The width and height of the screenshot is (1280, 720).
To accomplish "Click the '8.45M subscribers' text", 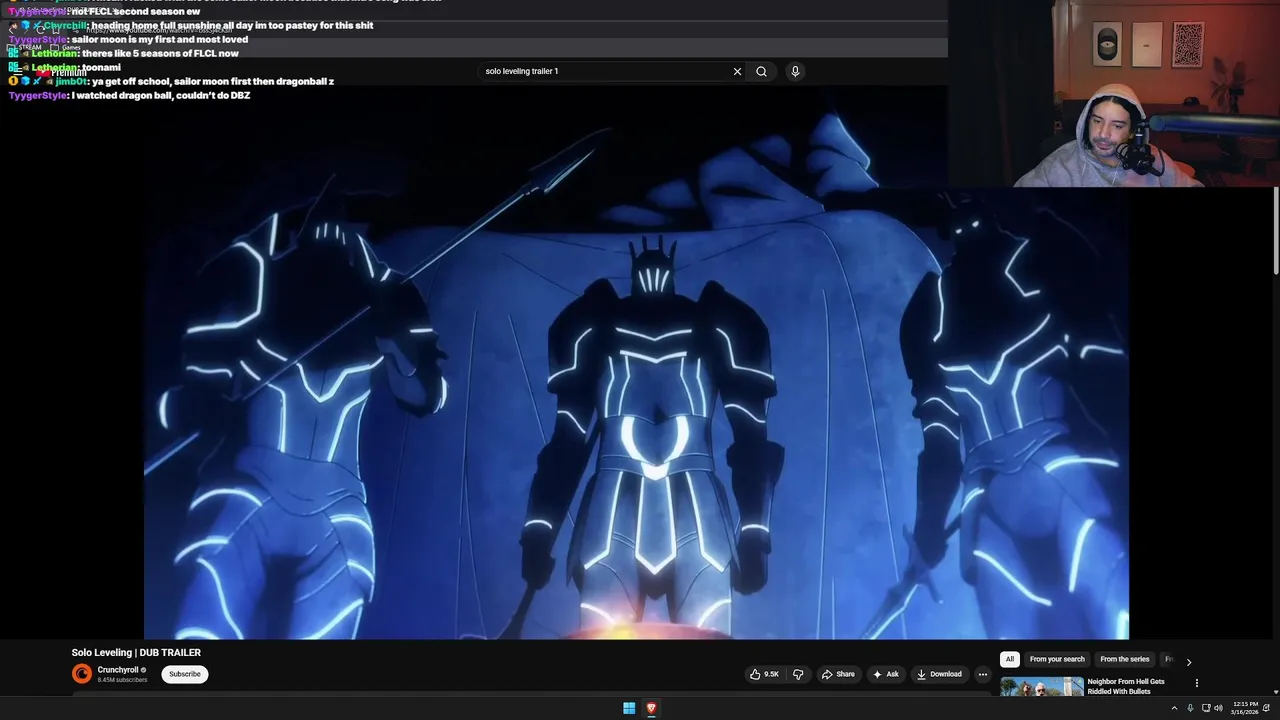I will (x=122, y=680).
